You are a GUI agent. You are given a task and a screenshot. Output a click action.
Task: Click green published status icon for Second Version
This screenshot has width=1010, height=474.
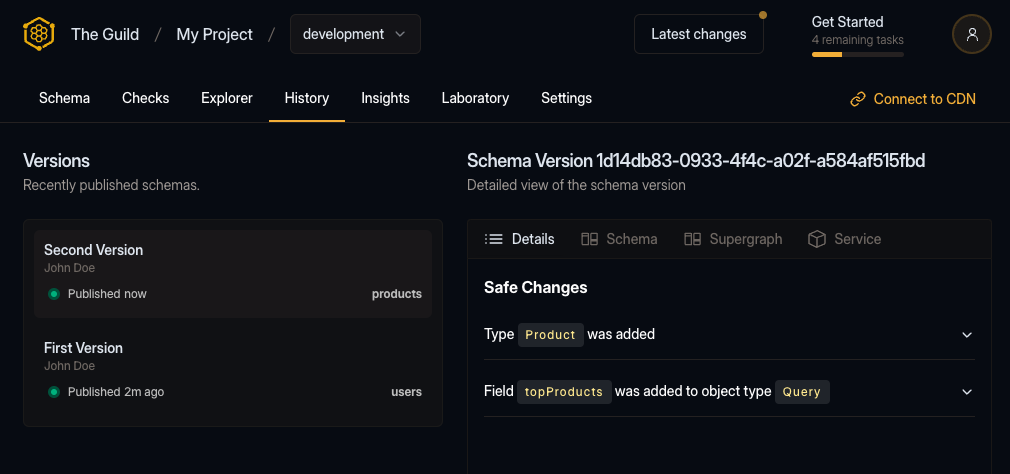point(54,294)
